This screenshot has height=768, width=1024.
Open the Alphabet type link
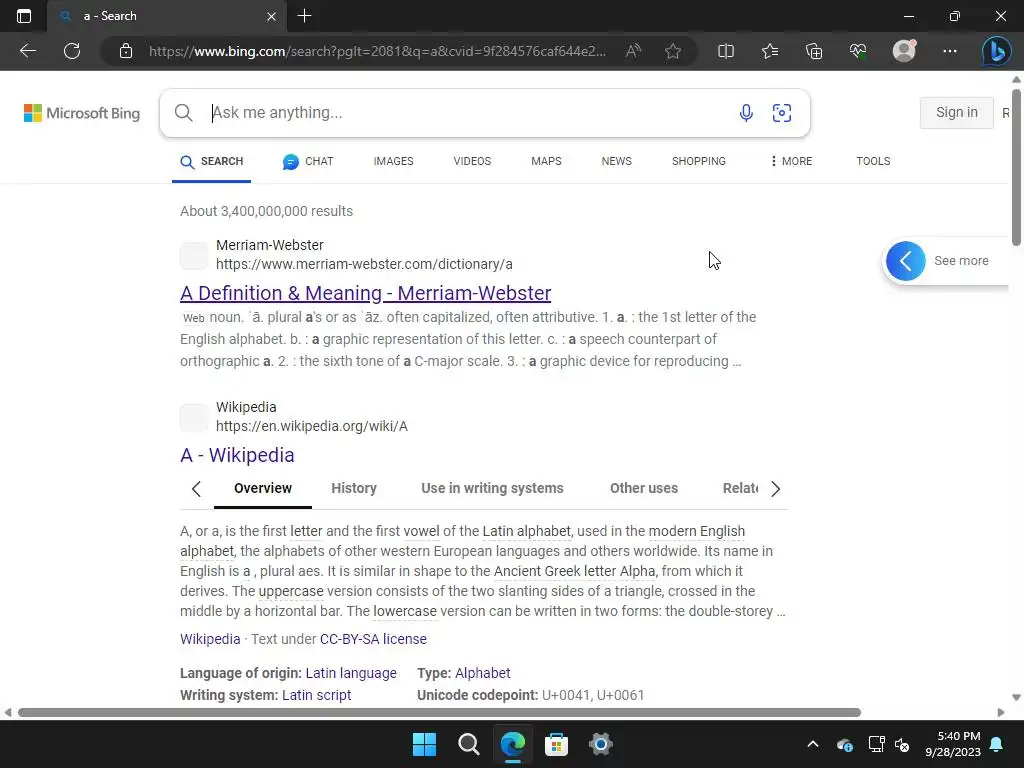pyautogui.click(x=483, y=673)
